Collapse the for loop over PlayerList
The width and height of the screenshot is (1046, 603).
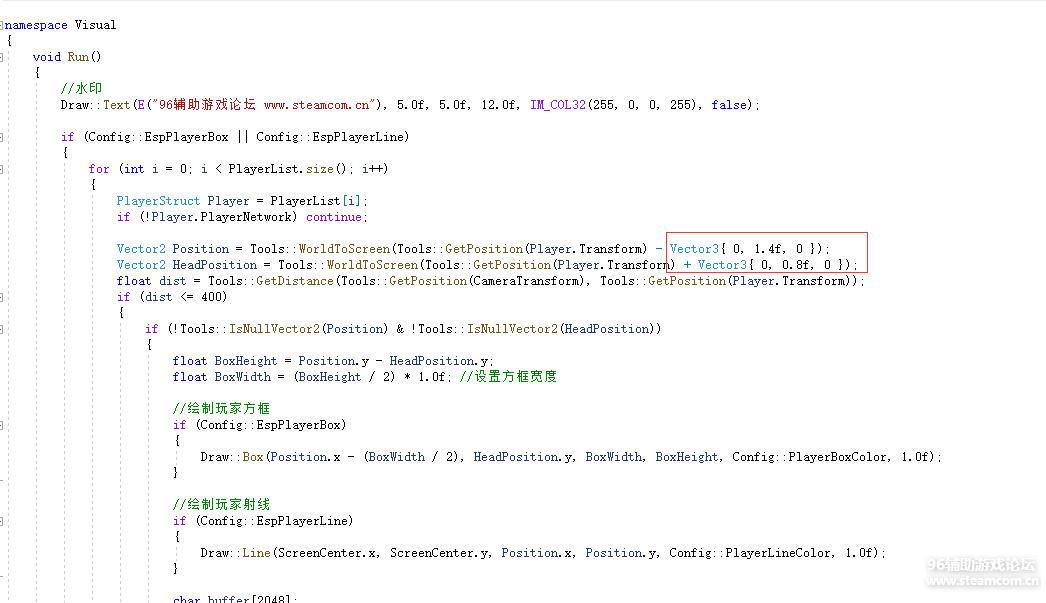tap(3, 169)
